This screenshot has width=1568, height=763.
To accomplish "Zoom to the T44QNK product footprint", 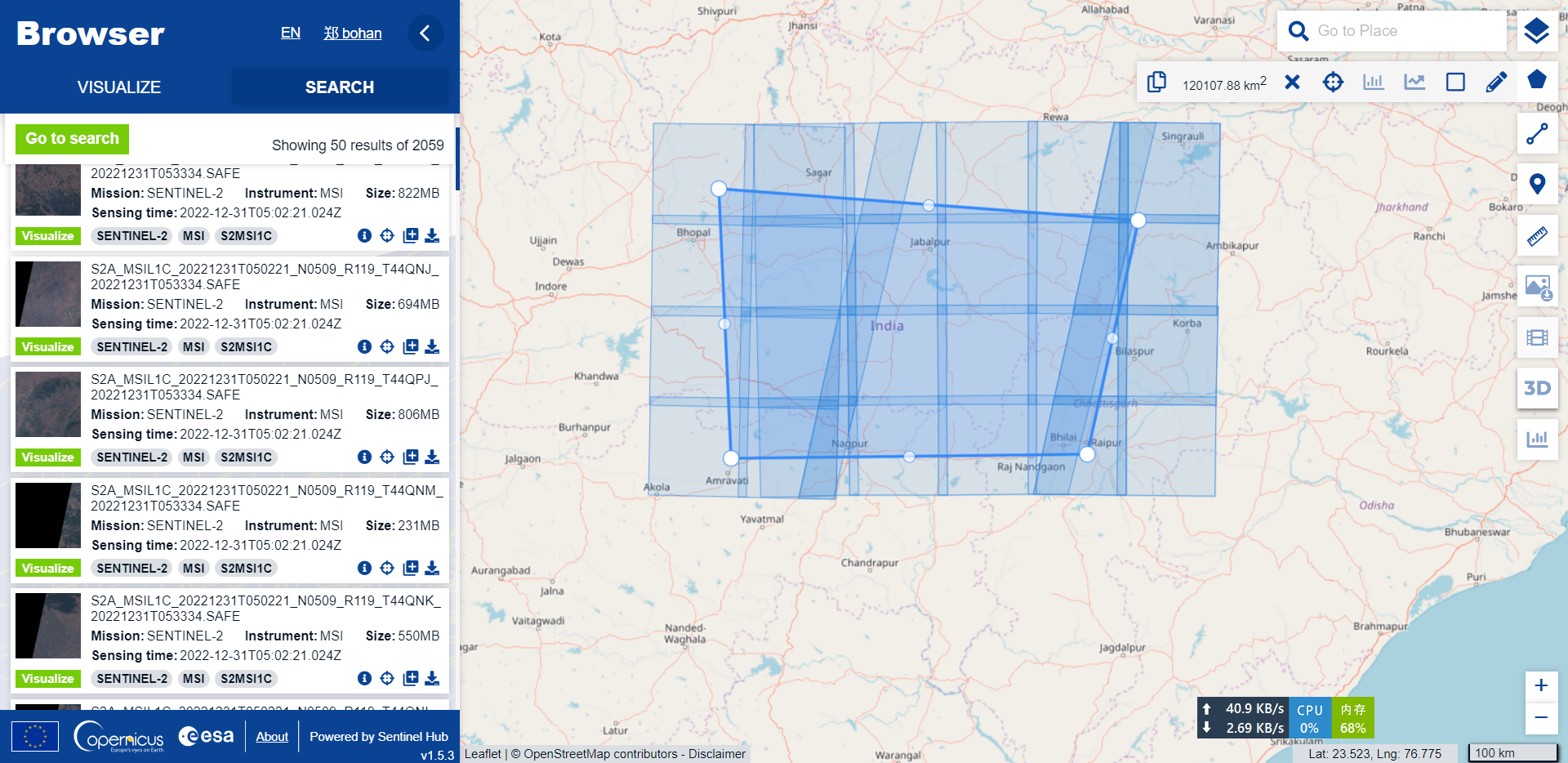I will tap(387, 678).
